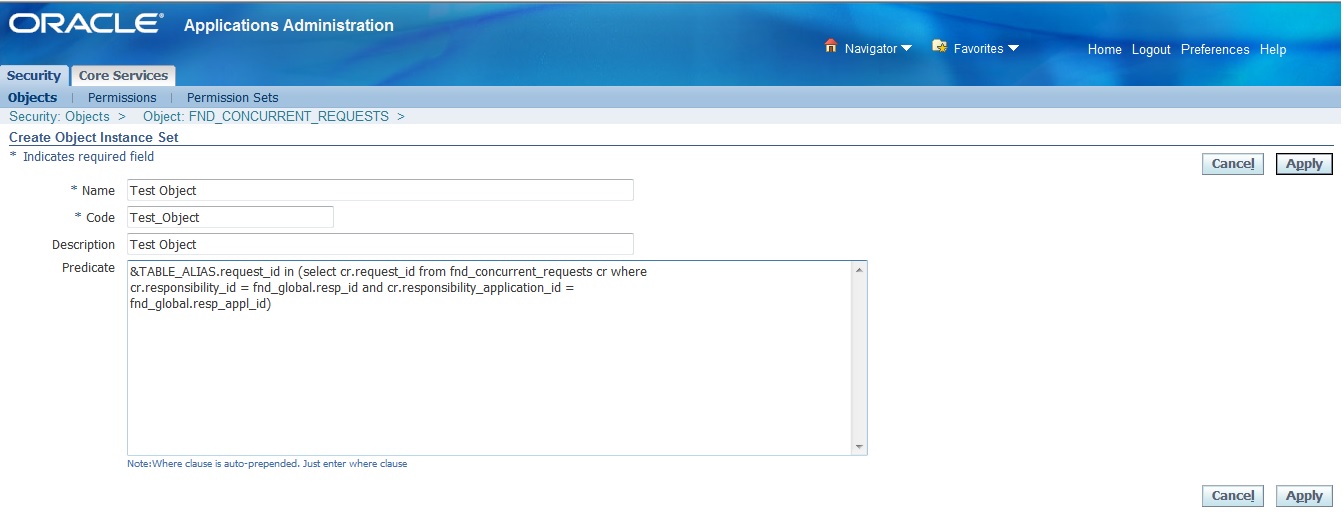Screen dimensions: 1343x512
Task: Click the top Apply button
Action: point(1304,164)
